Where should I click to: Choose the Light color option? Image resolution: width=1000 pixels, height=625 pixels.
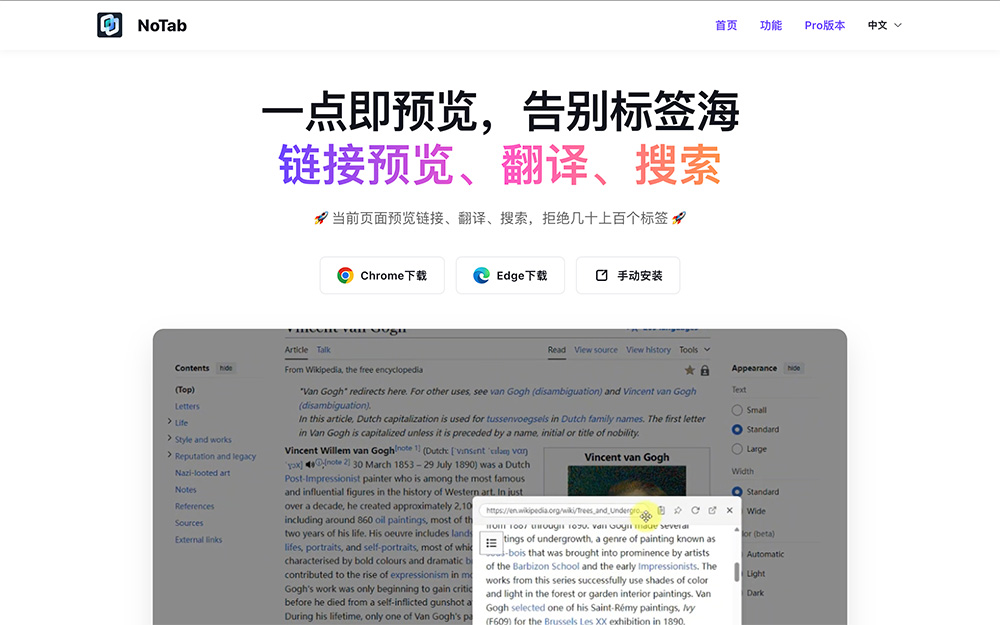click(756, 573)
